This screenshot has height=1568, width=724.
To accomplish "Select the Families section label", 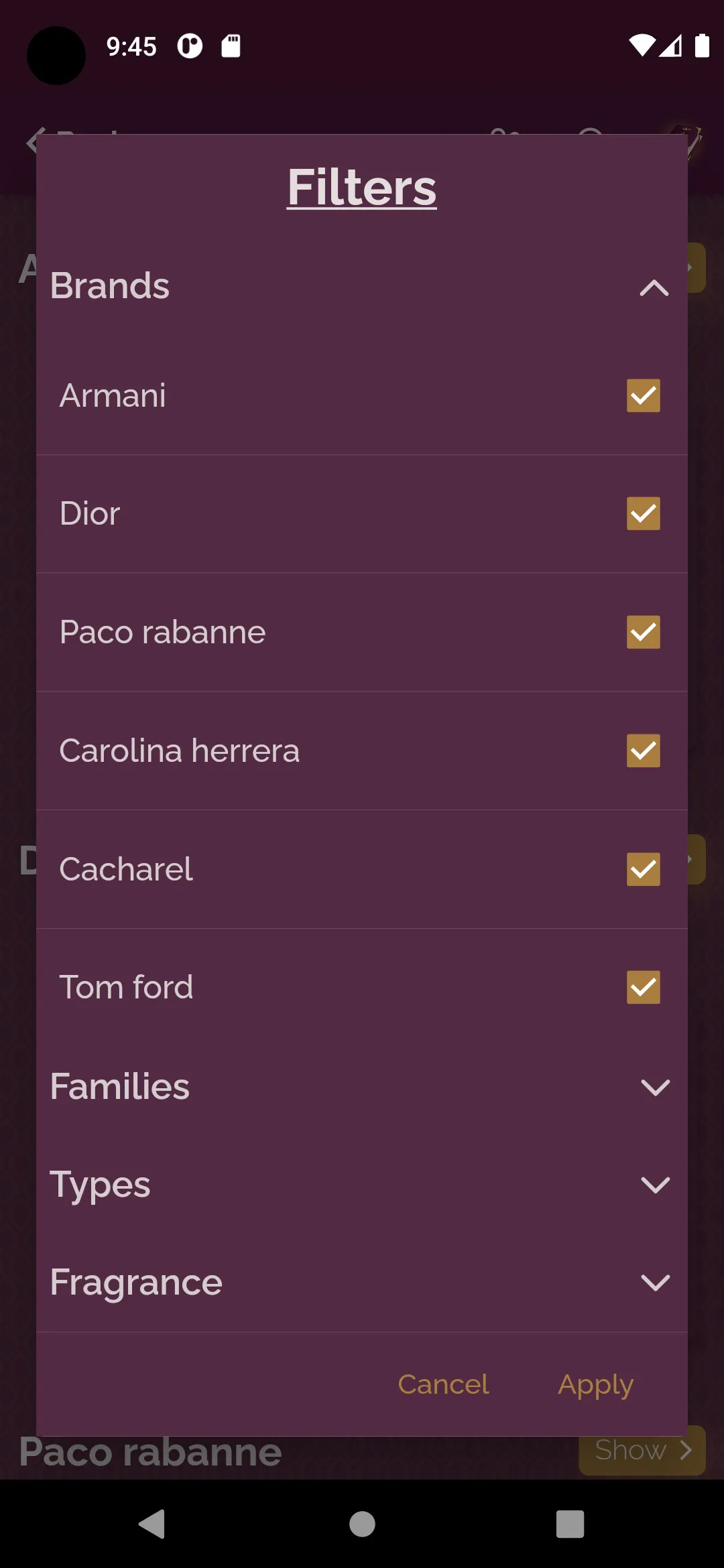I will (120, 1086).
